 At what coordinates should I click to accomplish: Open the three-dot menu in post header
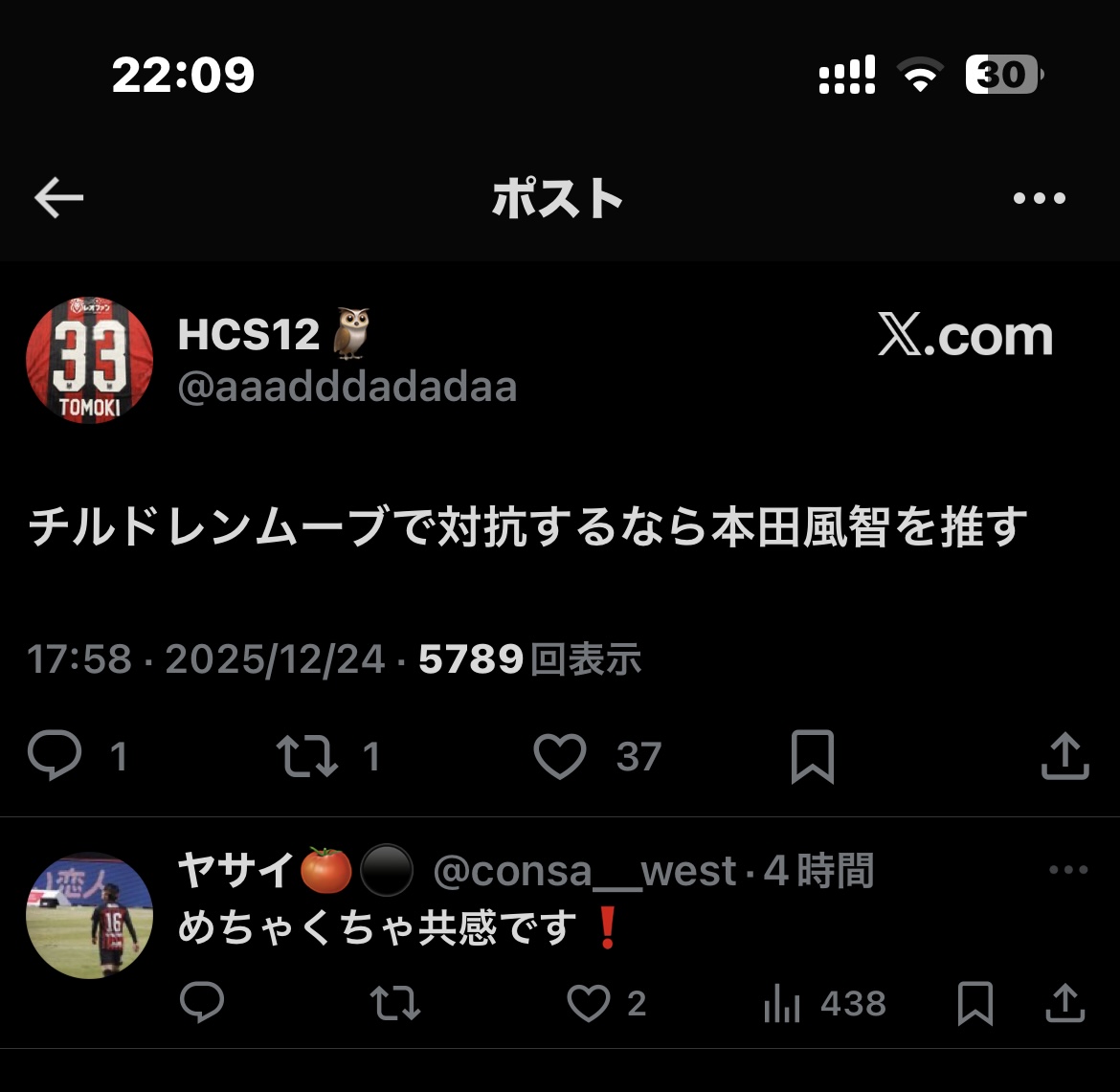[1040, 198]
